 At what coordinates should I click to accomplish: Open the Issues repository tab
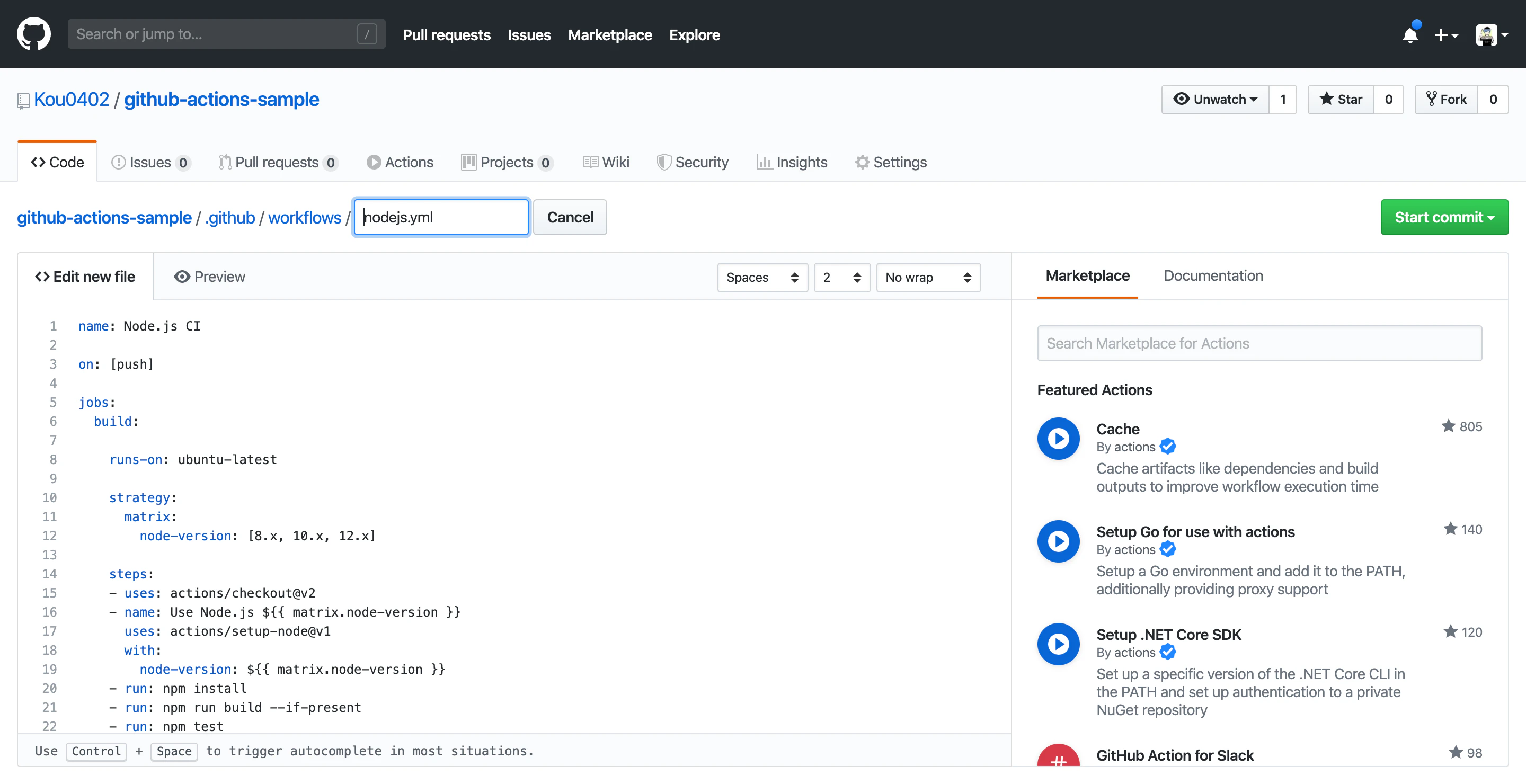150,162
